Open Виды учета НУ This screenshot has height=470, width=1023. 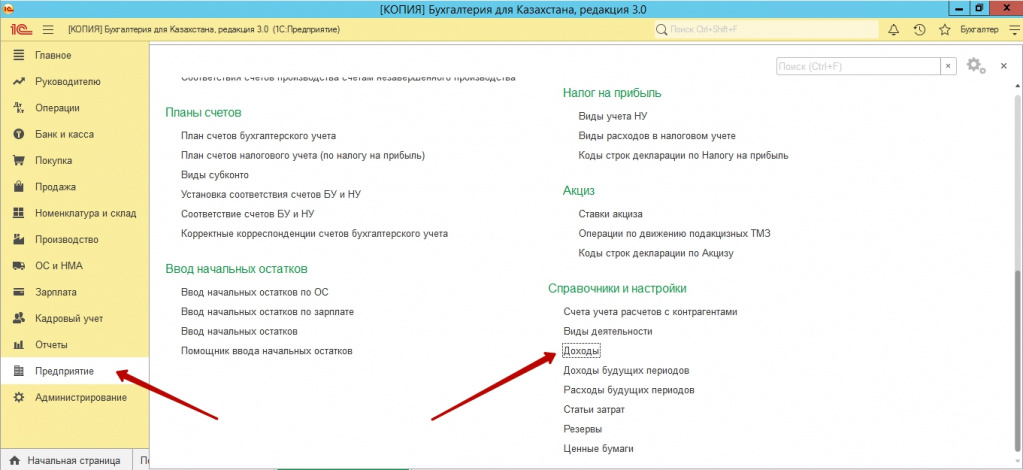tap(613, 116)
